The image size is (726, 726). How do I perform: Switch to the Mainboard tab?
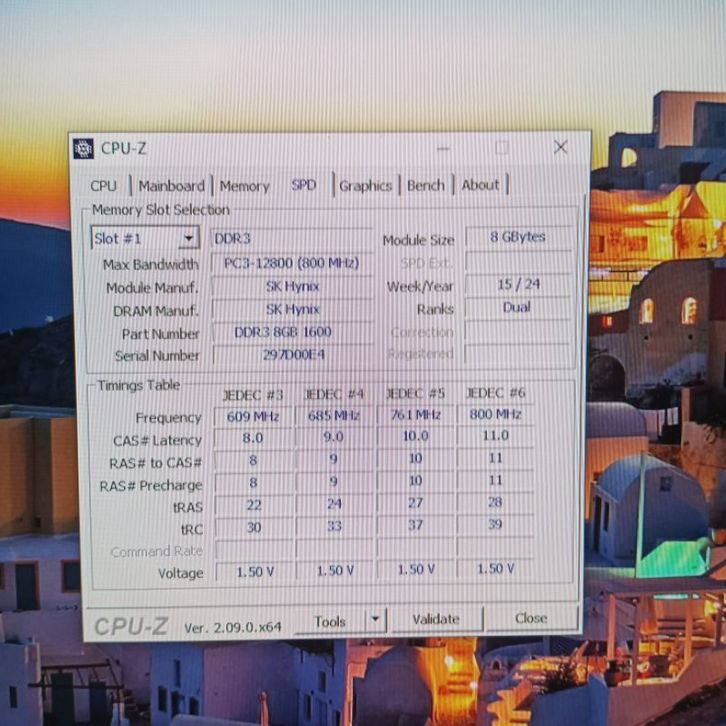tap(171, 186)
